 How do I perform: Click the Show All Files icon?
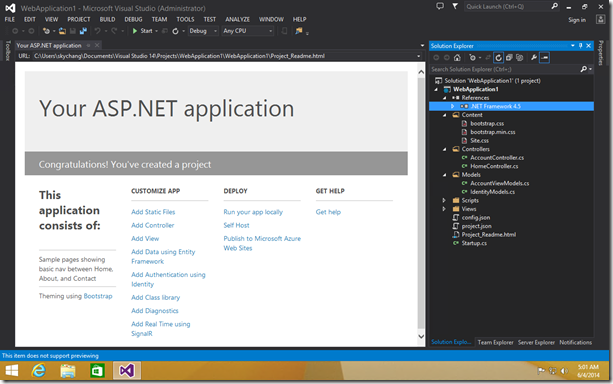point(520,58)
